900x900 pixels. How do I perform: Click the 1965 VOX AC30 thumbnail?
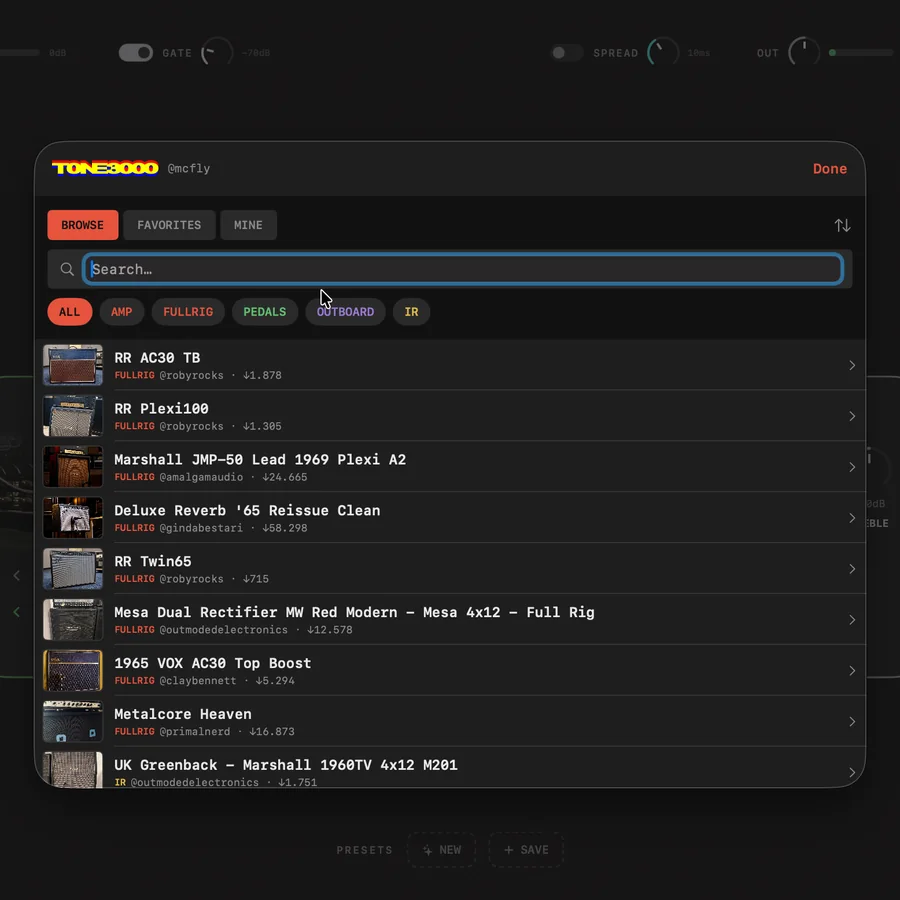73,670
